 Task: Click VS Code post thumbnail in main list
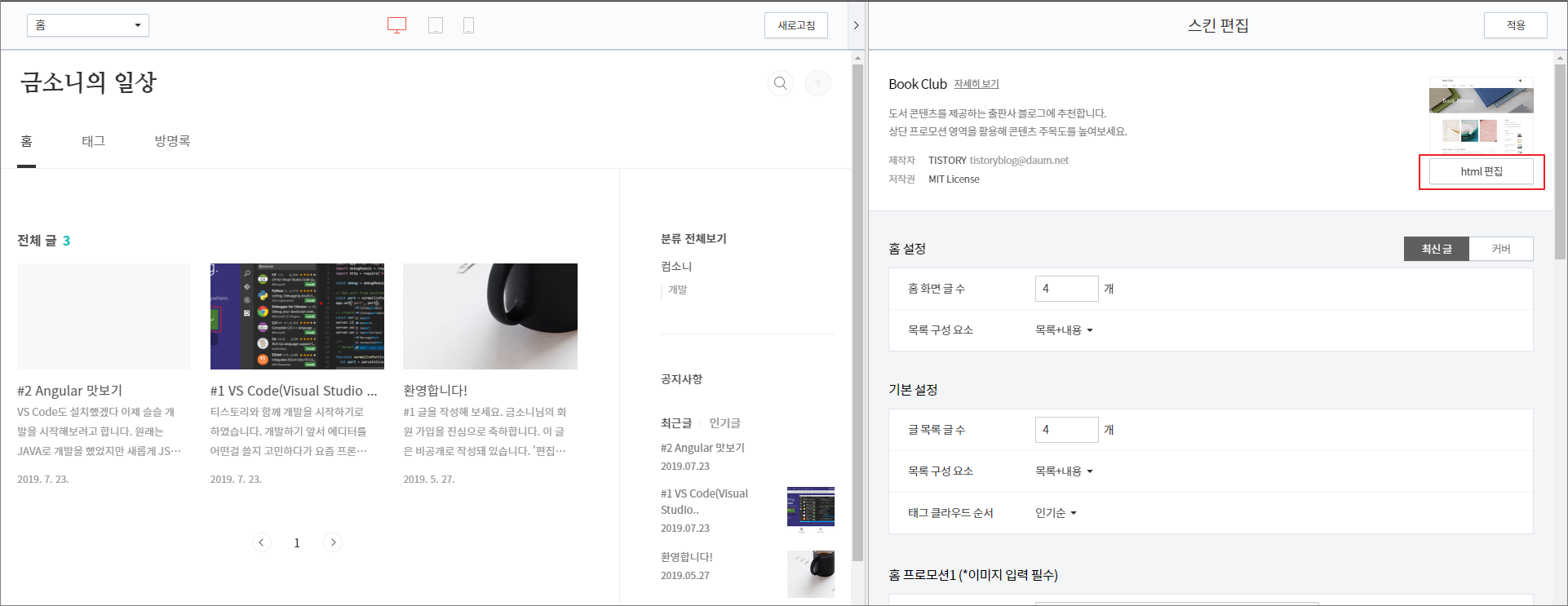point(297,316)
